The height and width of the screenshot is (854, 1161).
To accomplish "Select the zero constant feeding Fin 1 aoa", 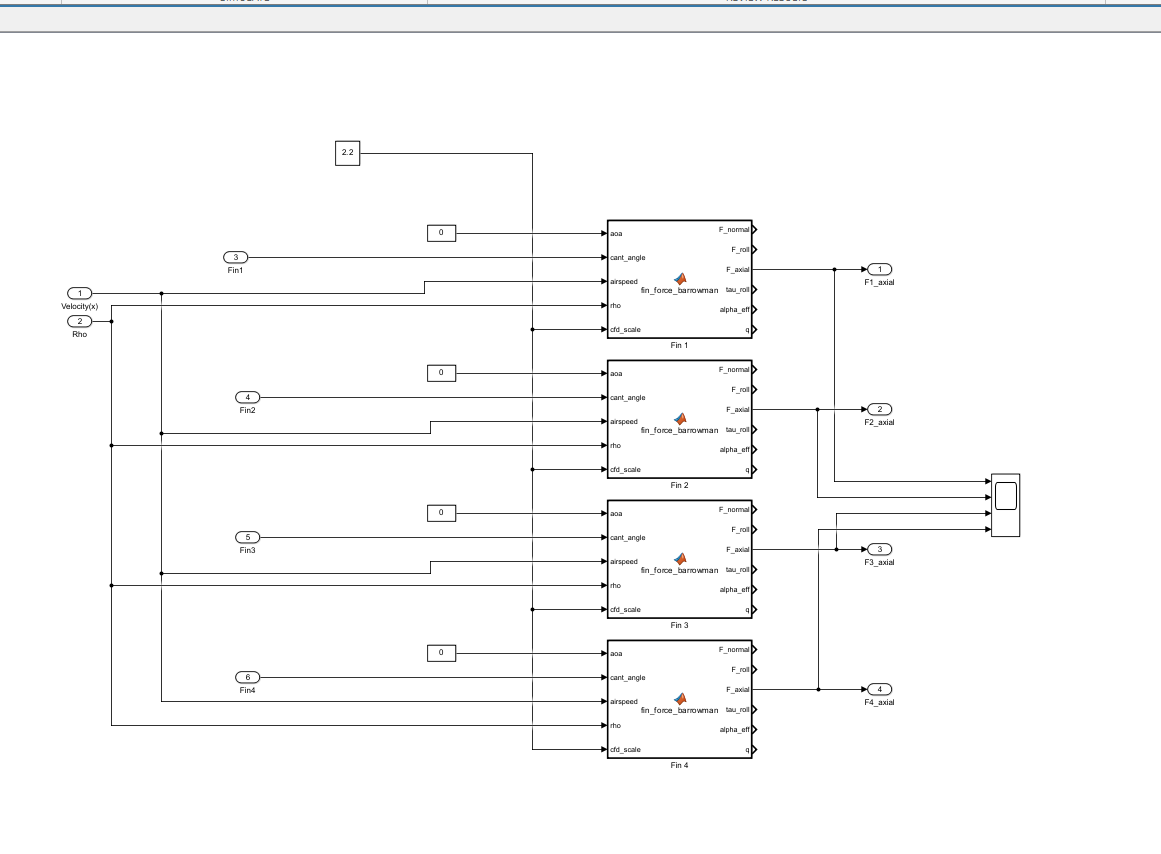I will coord(441,233).
